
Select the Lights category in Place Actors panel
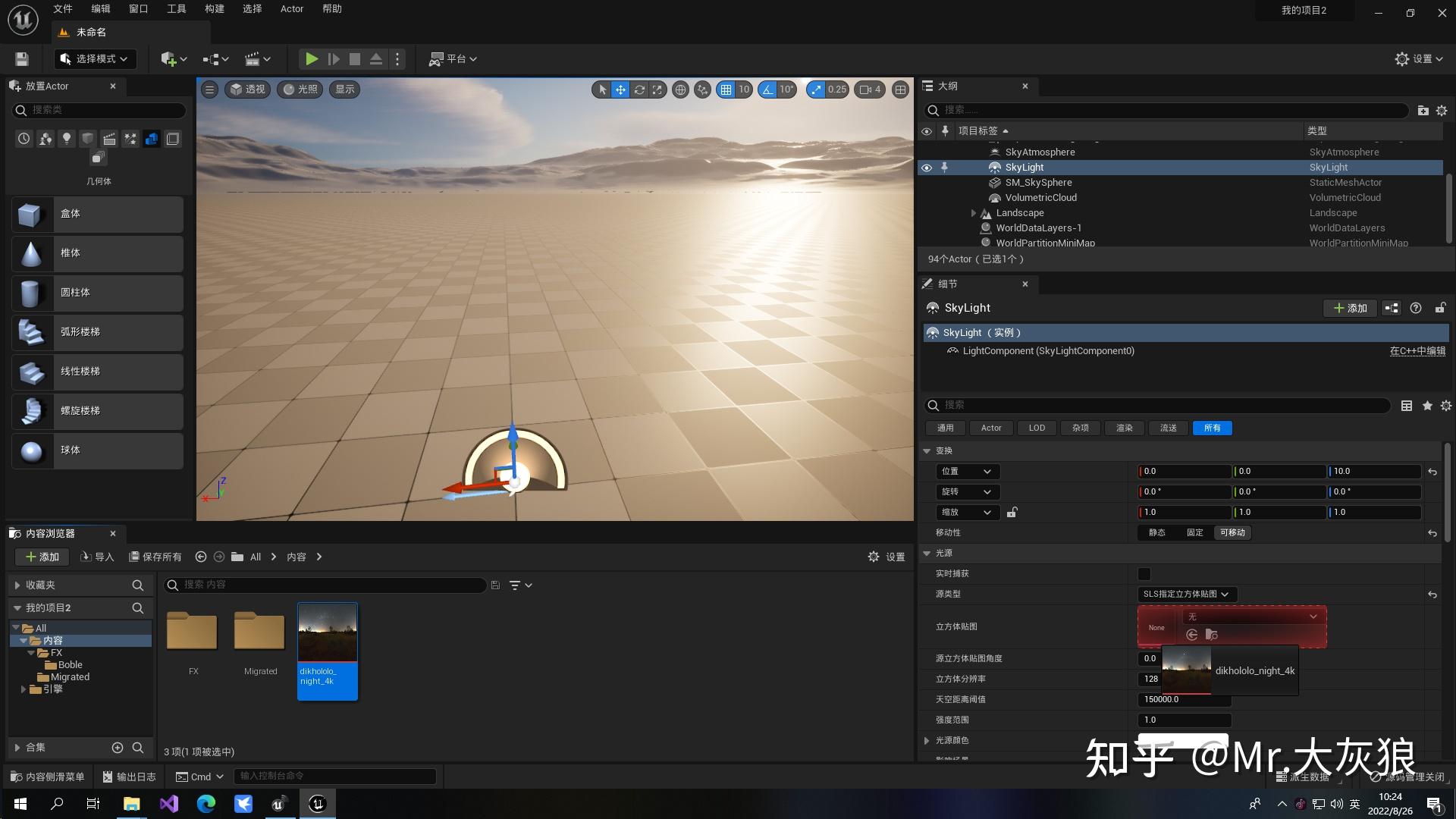67,139
